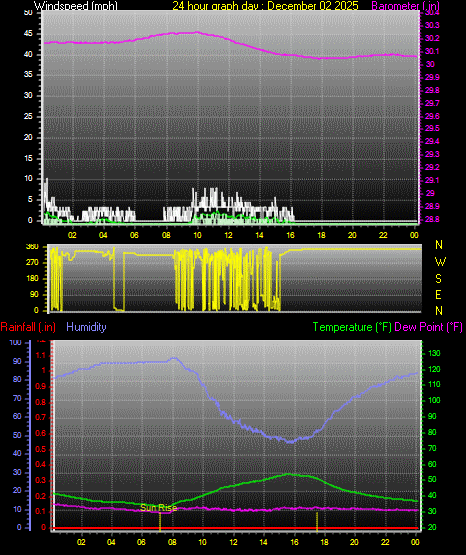Viewport: 466px width, 555px height.
Task: Click the 0.2 value on rainfall axis
Action: [41, 496]
